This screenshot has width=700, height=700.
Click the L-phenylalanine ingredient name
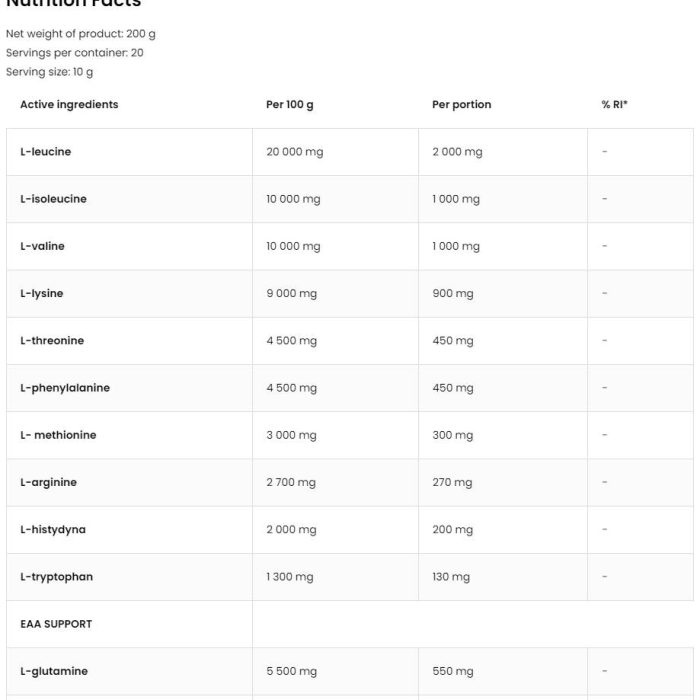tap(65, 388)
